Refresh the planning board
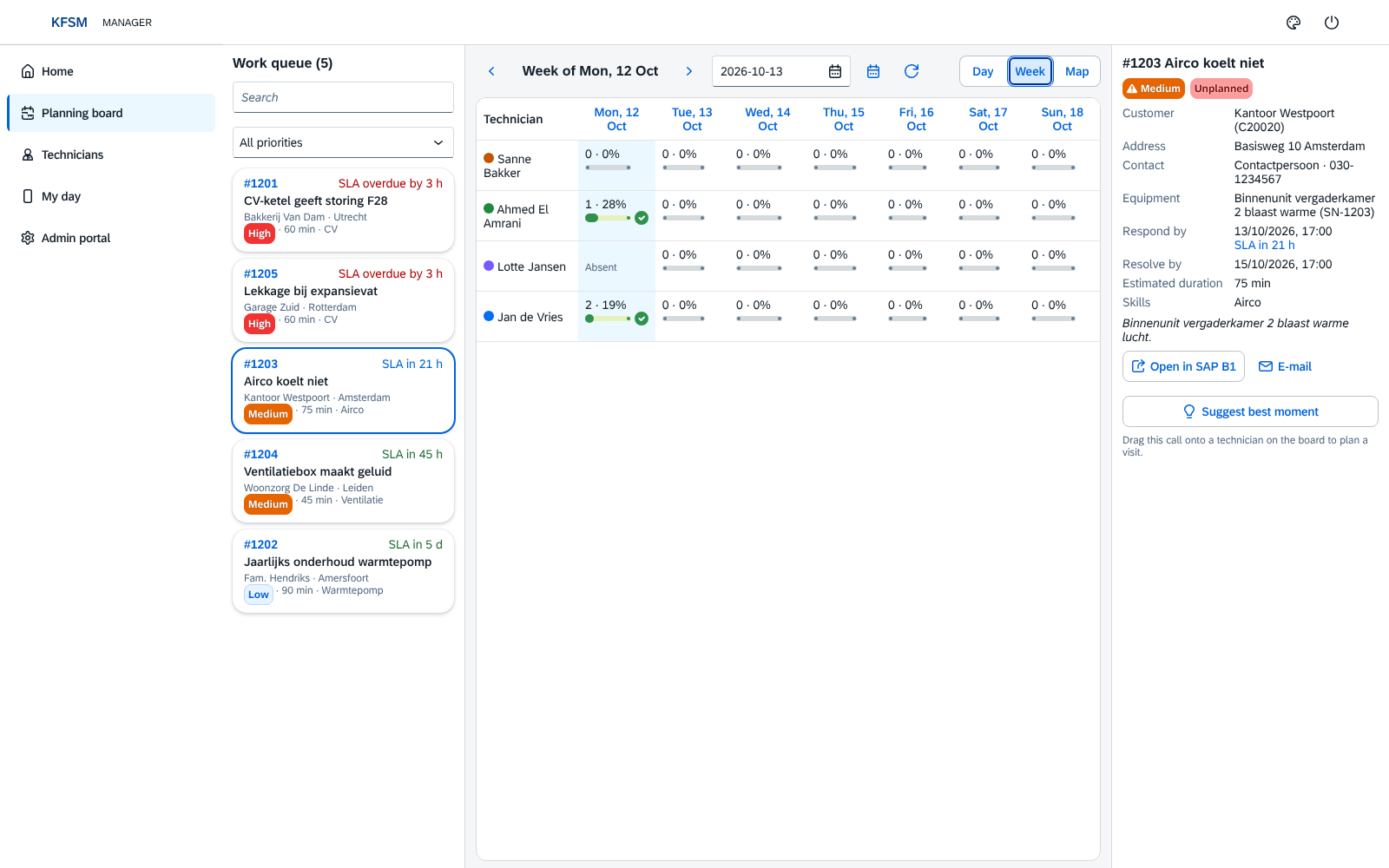Image resolution: width=1389 pixels, height=868 pixels. point(912,71)
